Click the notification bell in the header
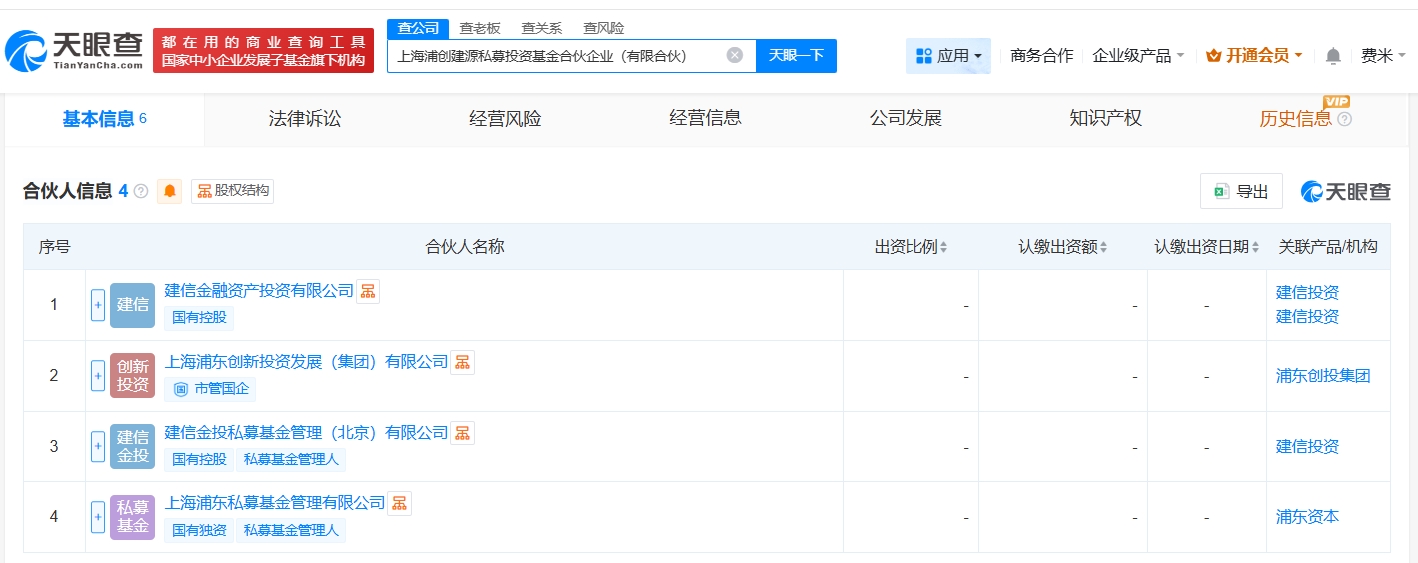Screen dimensions: 1418x563 (1332, 56)
